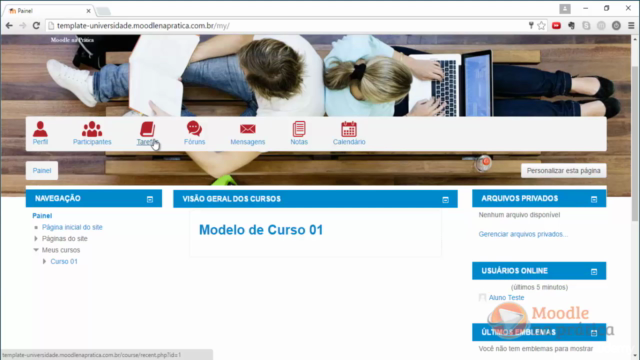This screenshot has width=640, height=360.
Task: Open Curso 01 navigation link
Action: (64, 261)
